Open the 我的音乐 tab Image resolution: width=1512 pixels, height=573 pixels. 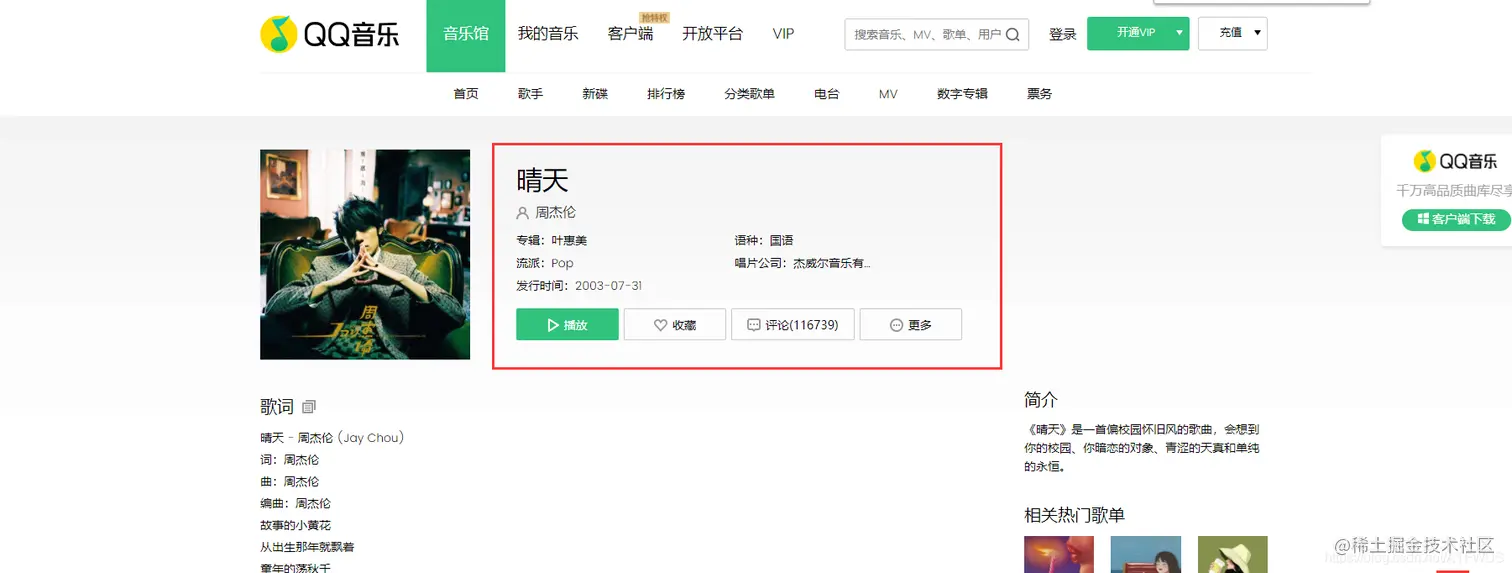[x=548, y=34]
